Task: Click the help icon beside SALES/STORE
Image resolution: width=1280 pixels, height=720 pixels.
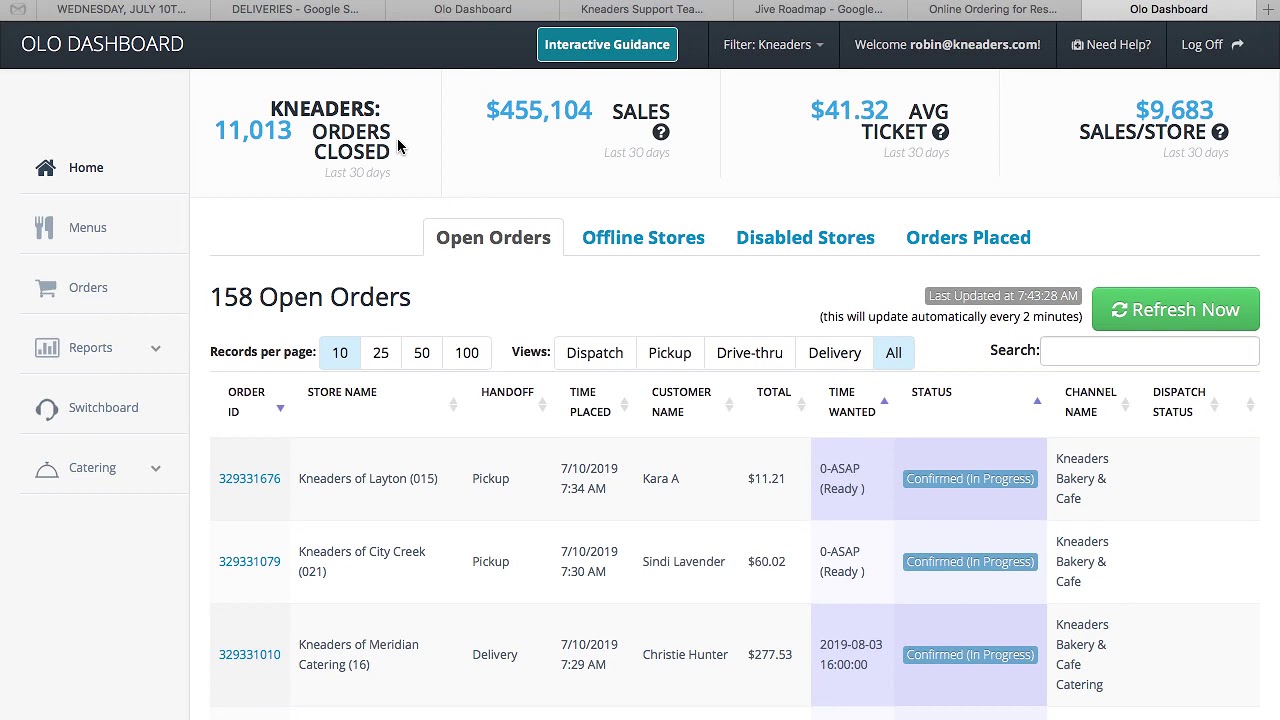Action: tap(1220, 132)
